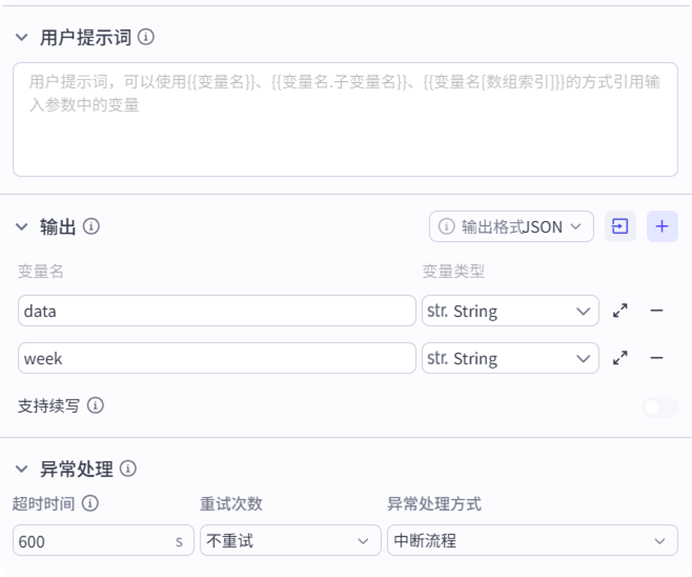Click info icon beside 支持续写 label
692x577 pixels.
[95, 406]
